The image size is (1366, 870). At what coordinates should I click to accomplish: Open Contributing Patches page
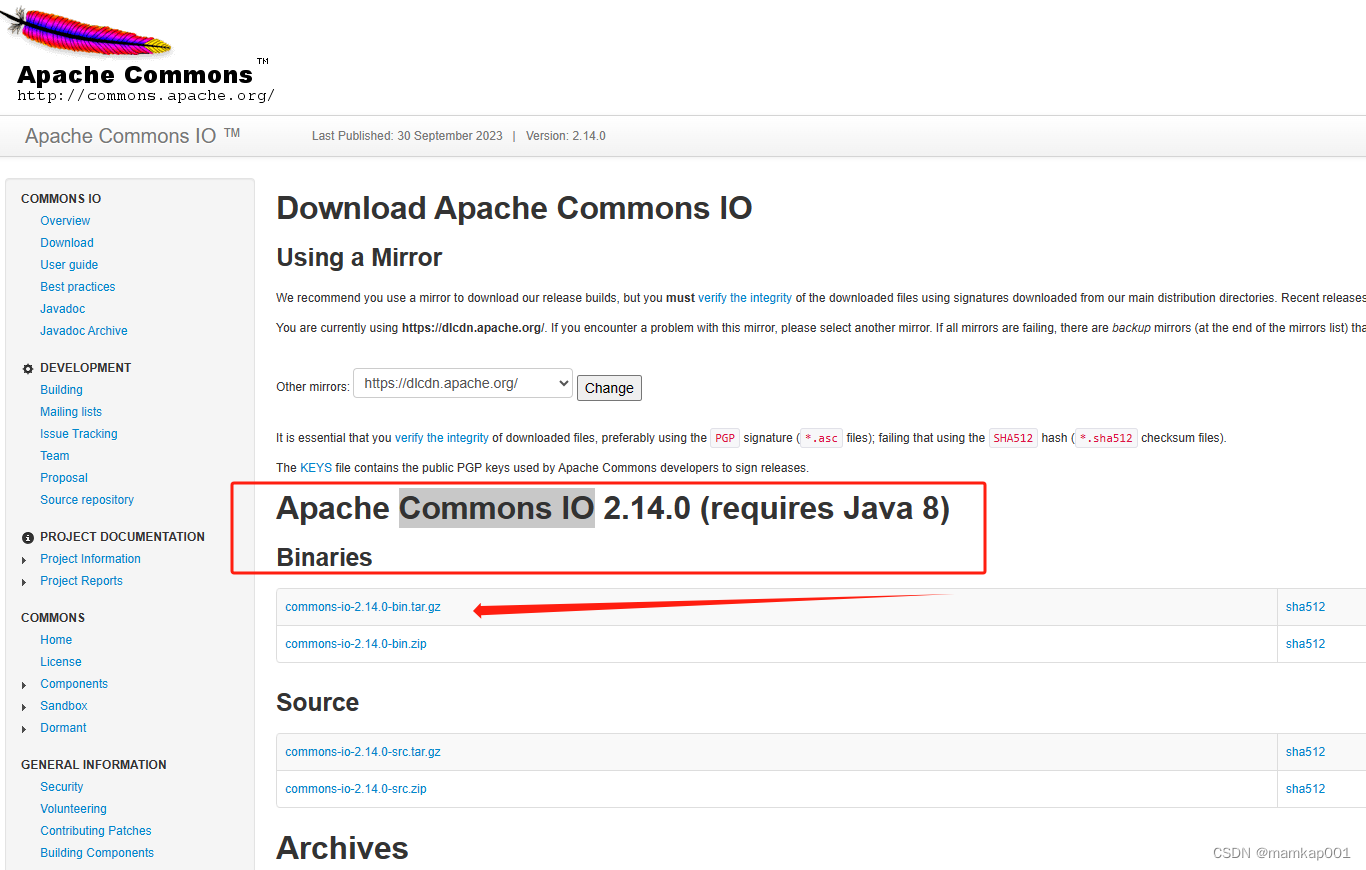click(x=96, y=831)
